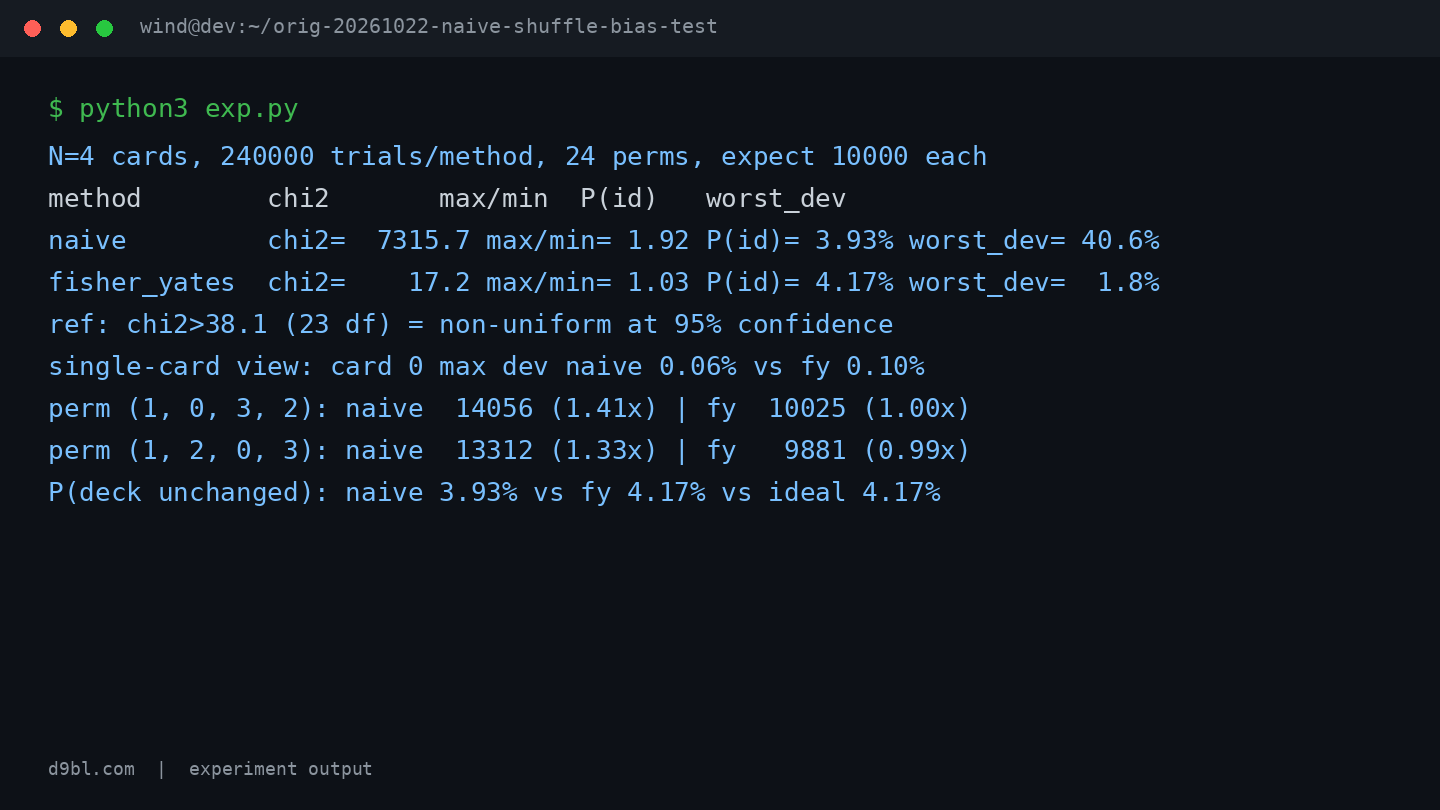Image resolution: width=1440 pixels, height=810 pixels.
Task: Maximize the terminal using the green button
Action: 104,28
